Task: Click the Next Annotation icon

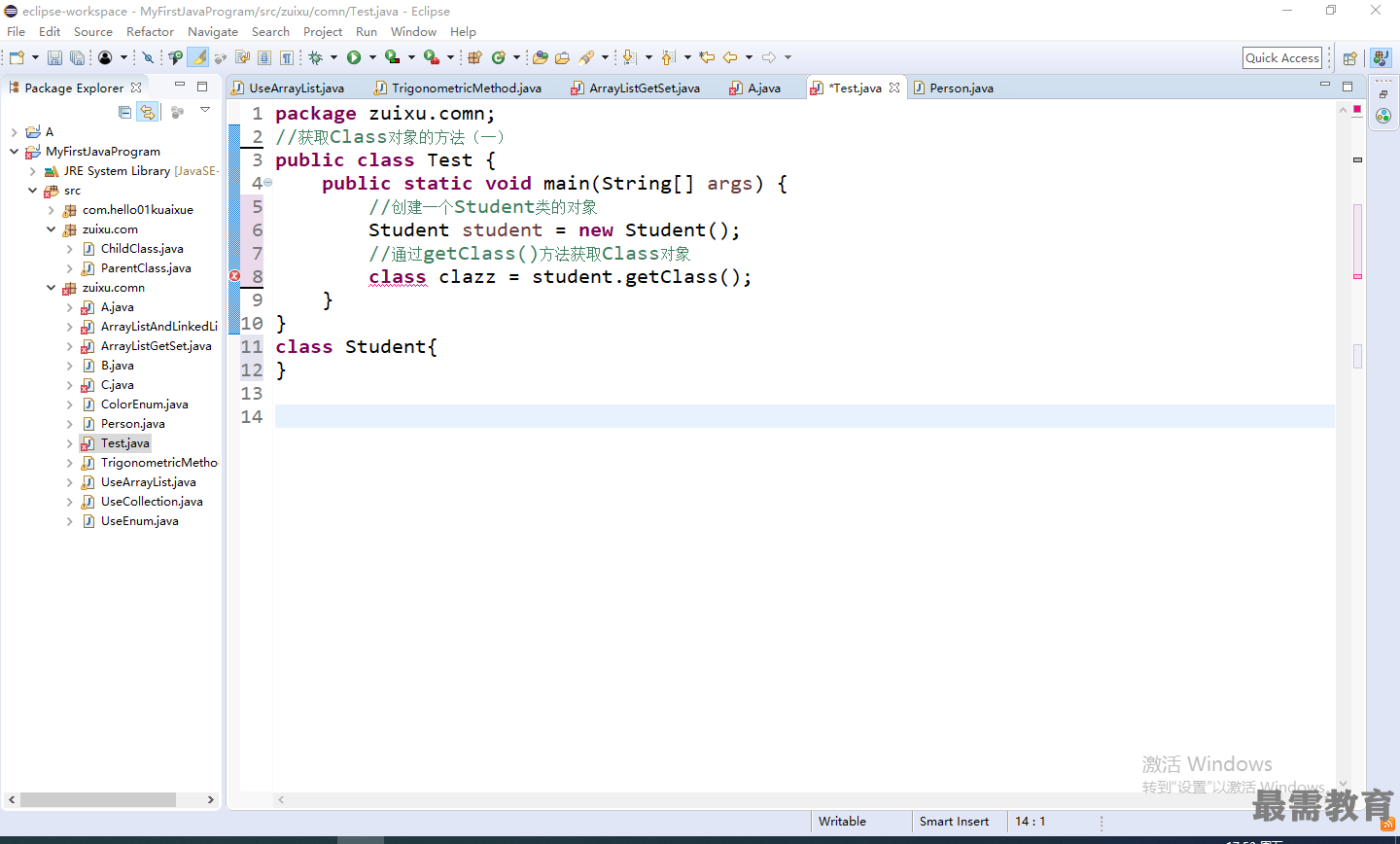Action: (630, 57)
